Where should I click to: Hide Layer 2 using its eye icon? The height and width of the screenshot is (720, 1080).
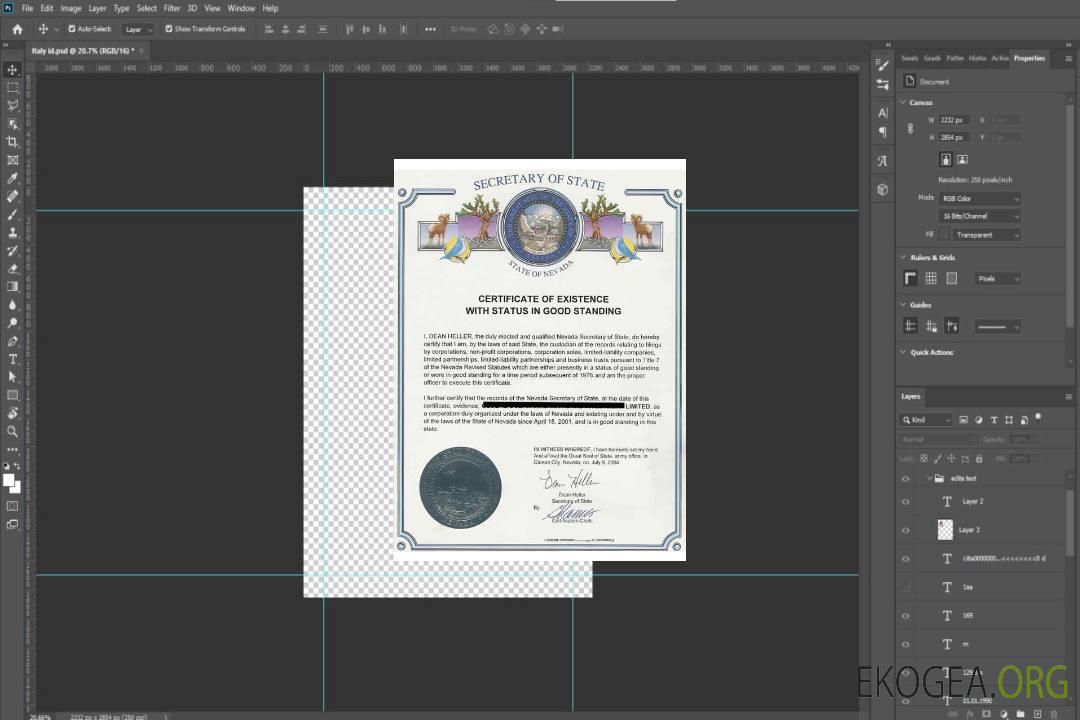906,502
